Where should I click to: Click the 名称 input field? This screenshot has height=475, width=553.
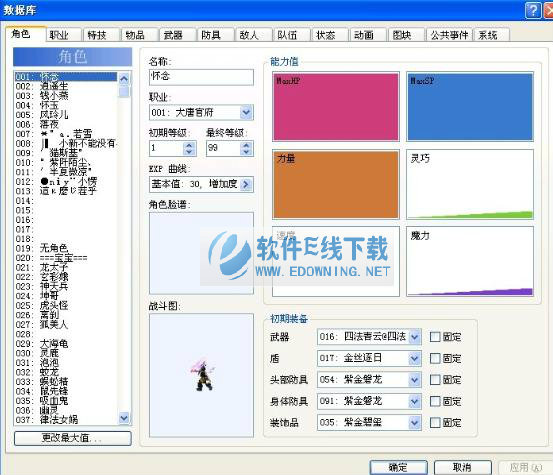[201, 77]
